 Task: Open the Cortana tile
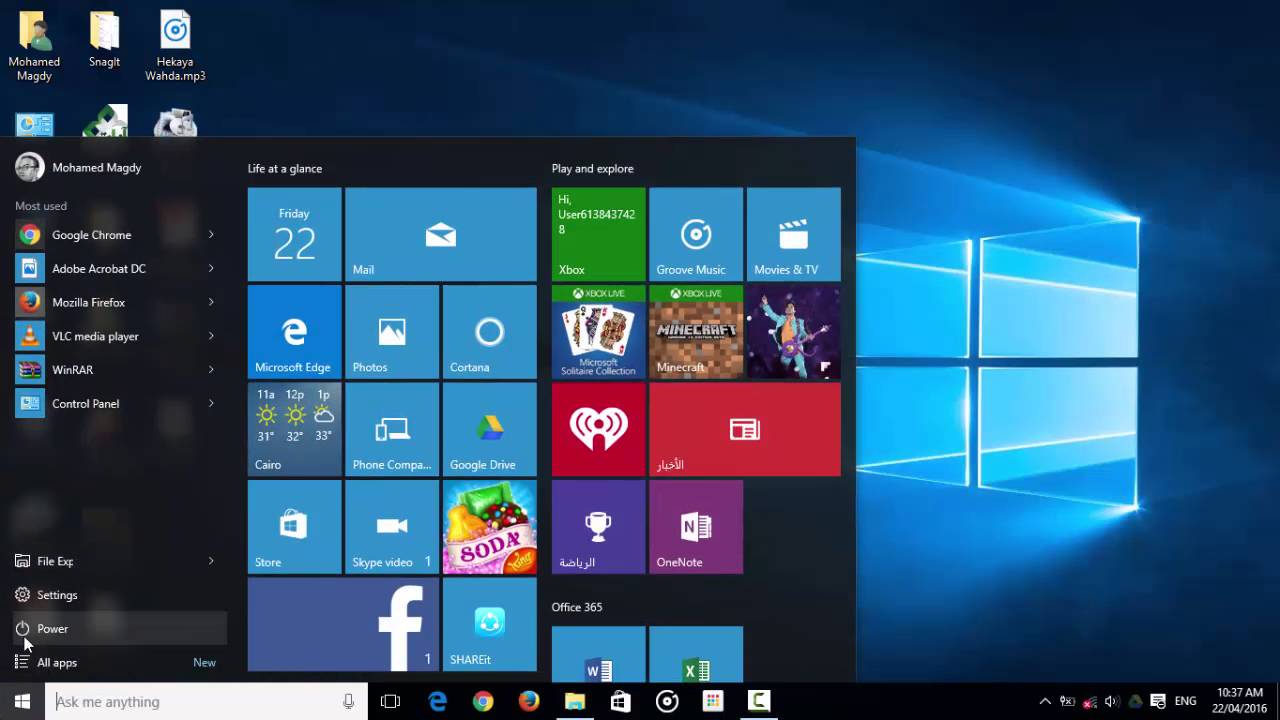click(490, 332)
